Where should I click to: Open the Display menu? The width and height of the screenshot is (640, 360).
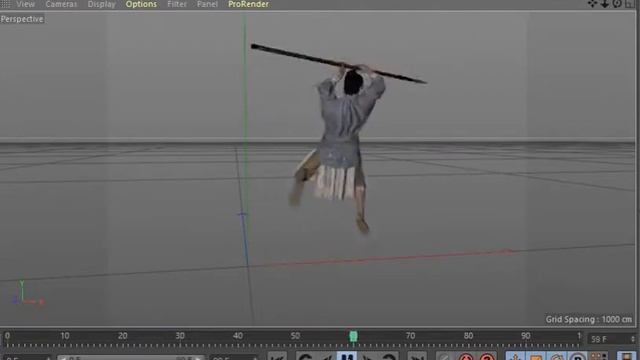[102, 4]
